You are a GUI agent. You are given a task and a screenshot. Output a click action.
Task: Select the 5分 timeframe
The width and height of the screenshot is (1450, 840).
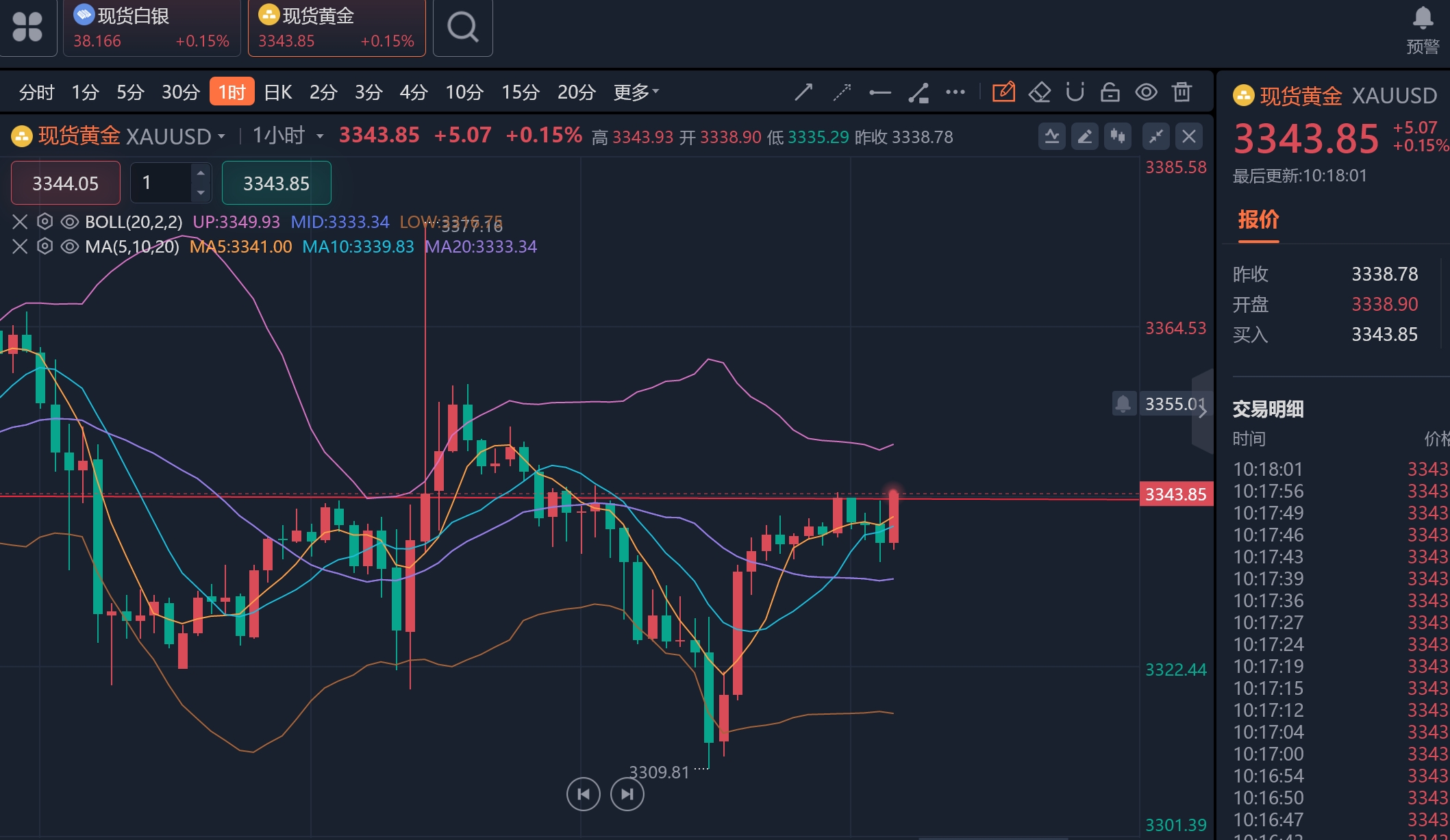130,92
